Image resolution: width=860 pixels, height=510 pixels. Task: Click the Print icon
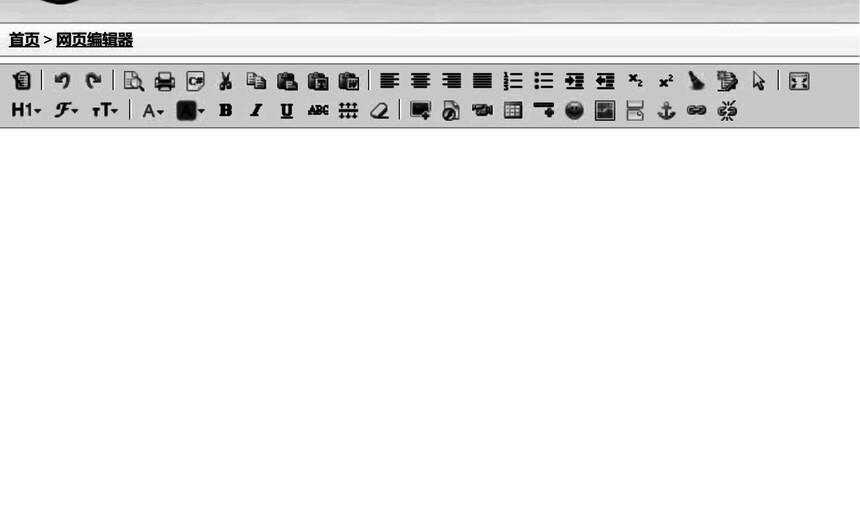pos(165,81)
